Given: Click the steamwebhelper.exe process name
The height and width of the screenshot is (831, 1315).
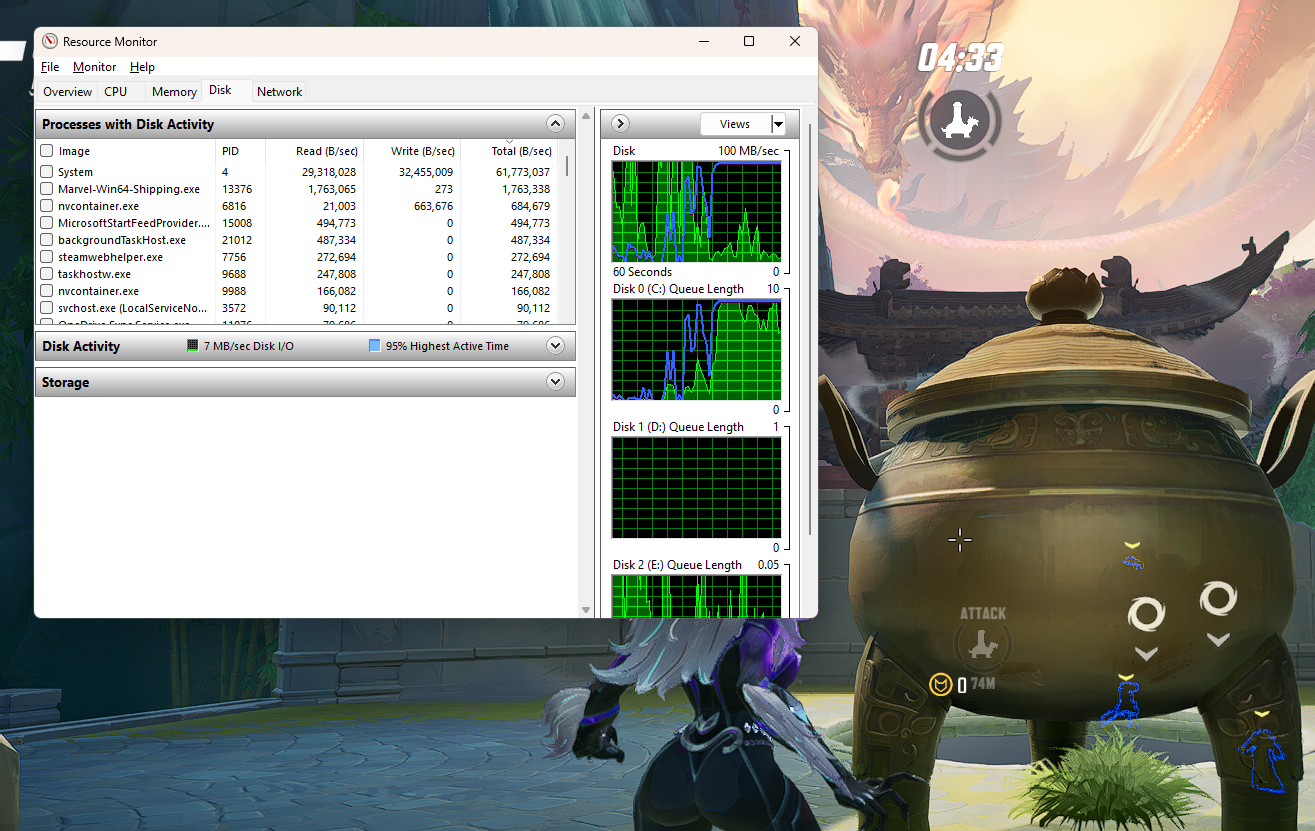Looking at the screenshot, I should point(110,257).
